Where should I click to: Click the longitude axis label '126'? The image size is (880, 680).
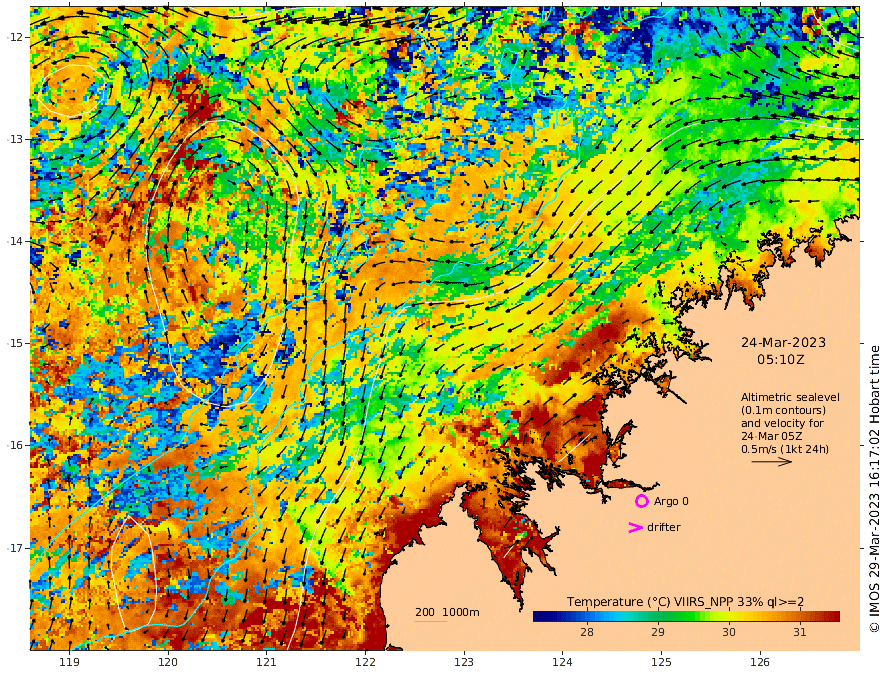[x=760, y=663]
